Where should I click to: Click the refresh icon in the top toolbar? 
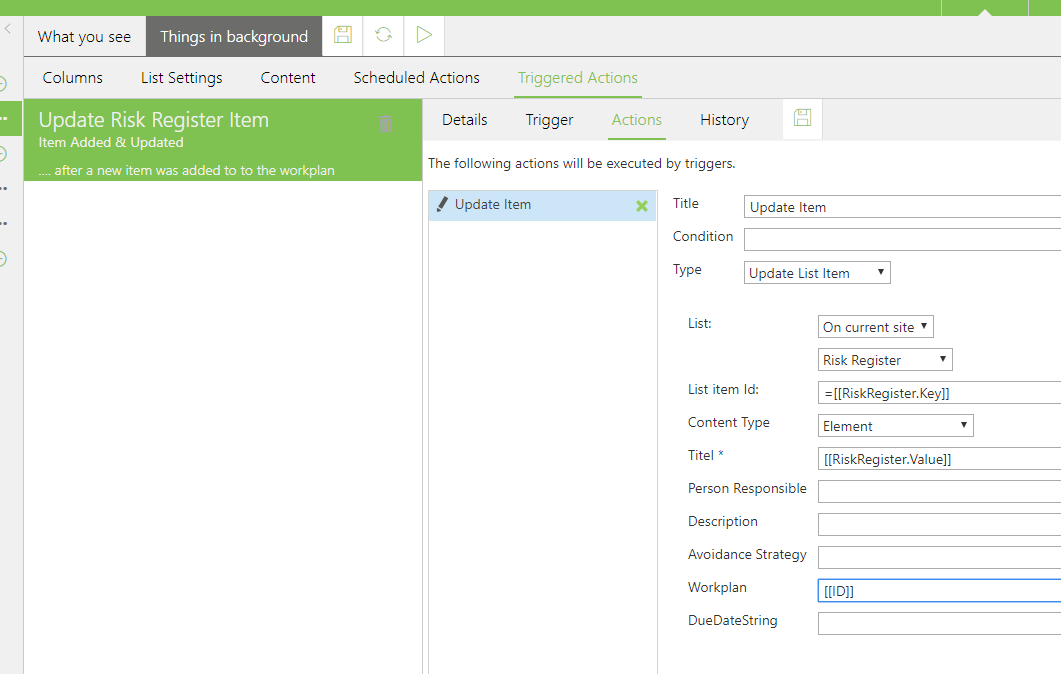click(x=383, y=36)
